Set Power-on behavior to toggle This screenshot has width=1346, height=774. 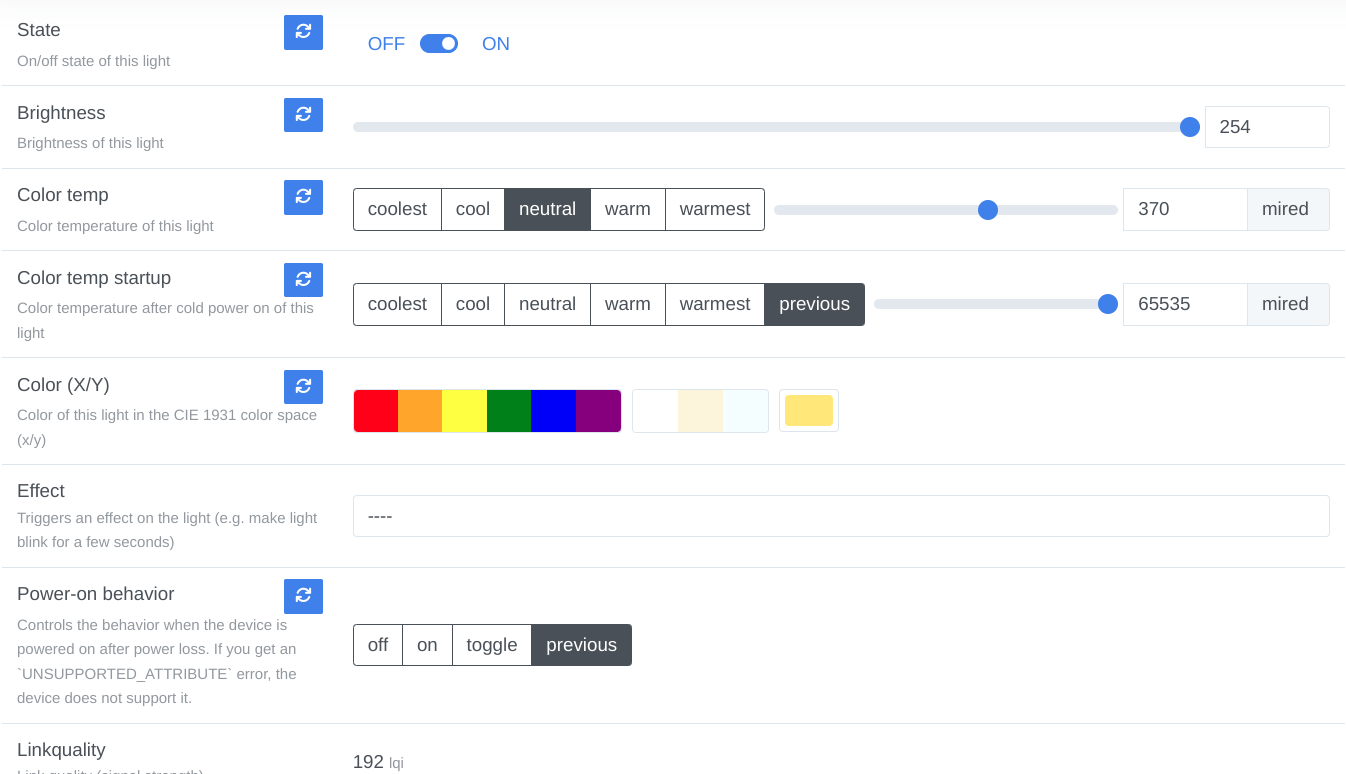click(x=492, y=645)
